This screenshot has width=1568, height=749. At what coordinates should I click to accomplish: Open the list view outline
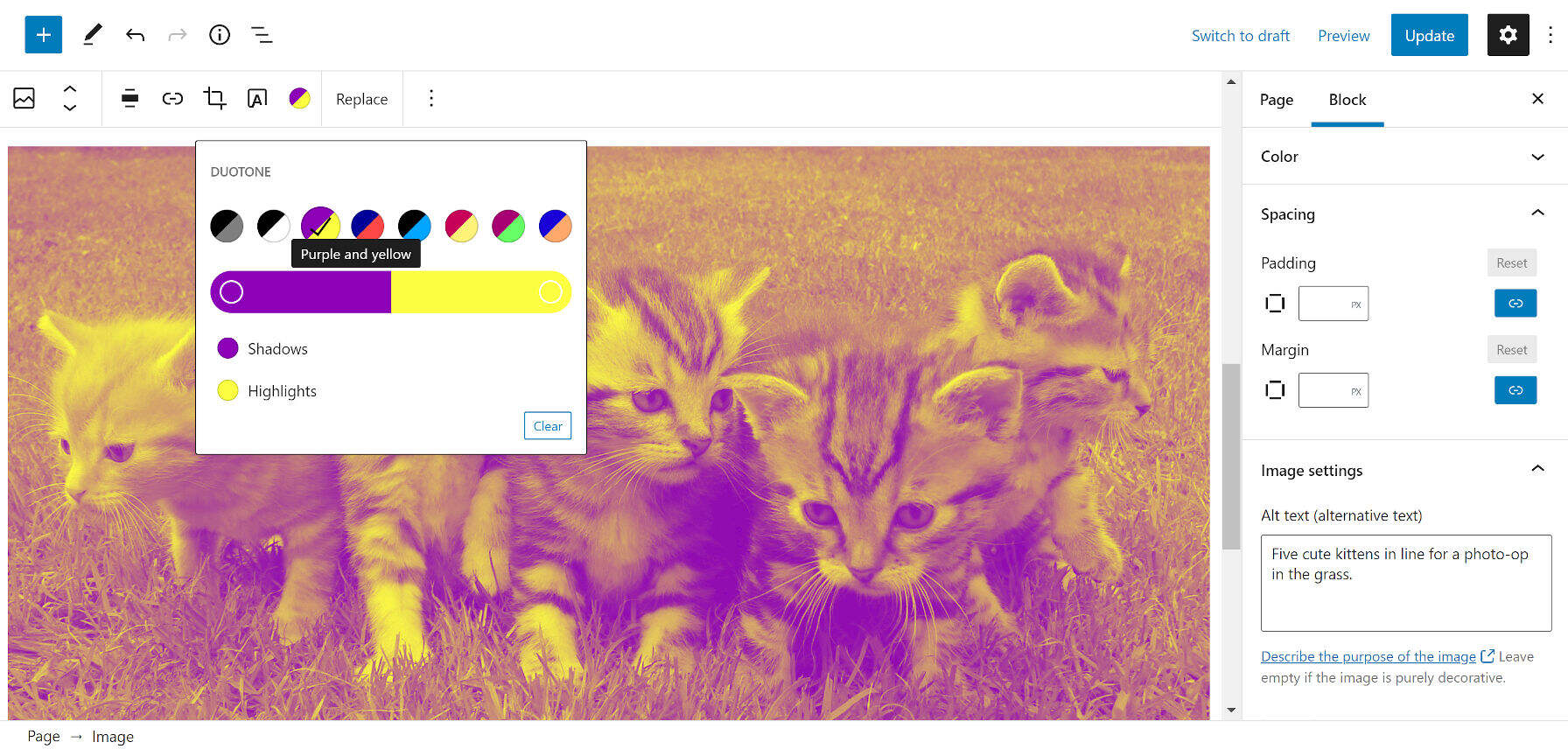pyautogui.click(x=262, y=35)
